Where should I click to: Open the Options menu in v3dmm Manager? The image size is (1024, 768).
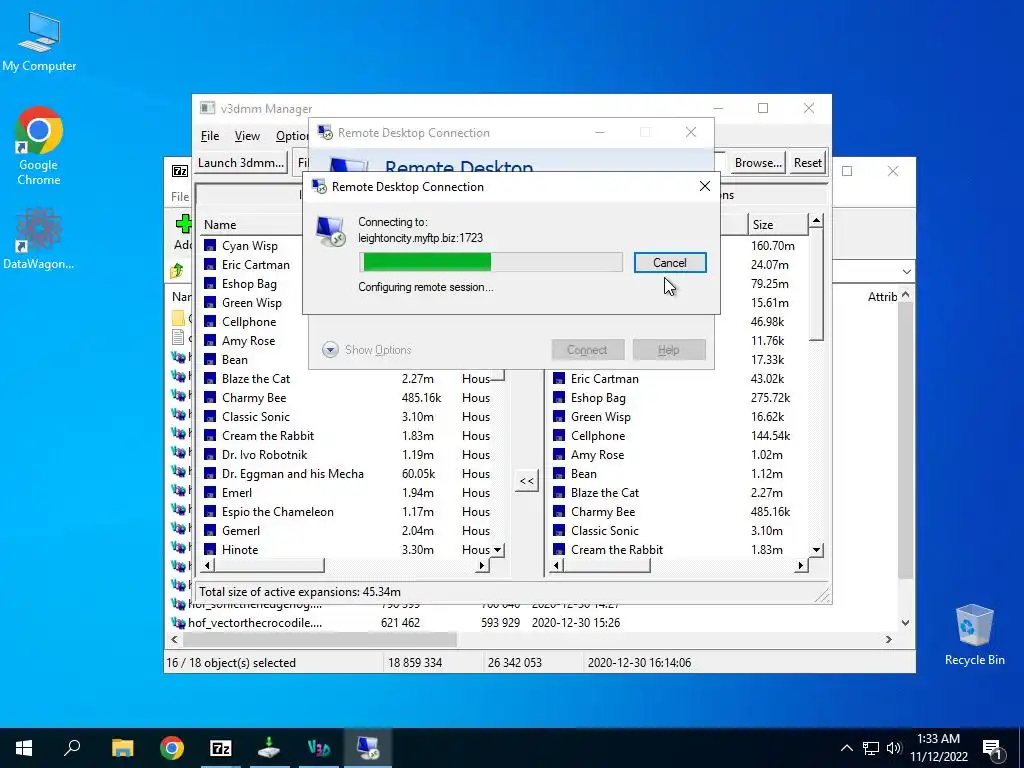coord(291,136)
